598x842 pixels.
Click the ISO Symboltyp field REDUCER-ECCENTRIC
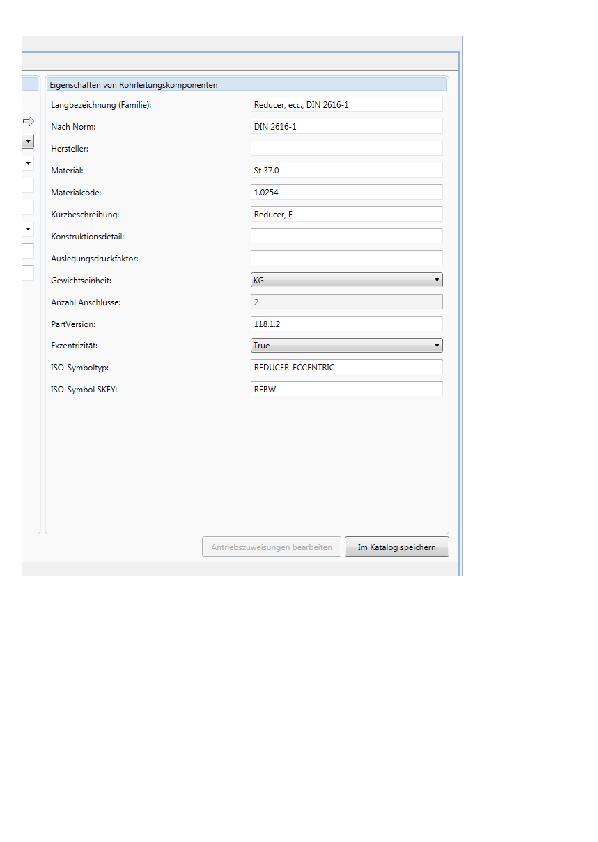[346, 367]
